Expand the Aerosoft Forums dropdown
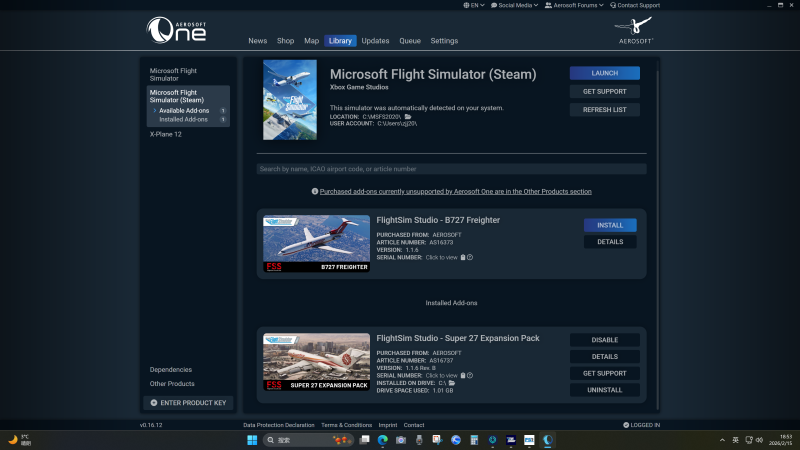 [x=574, y=5]
